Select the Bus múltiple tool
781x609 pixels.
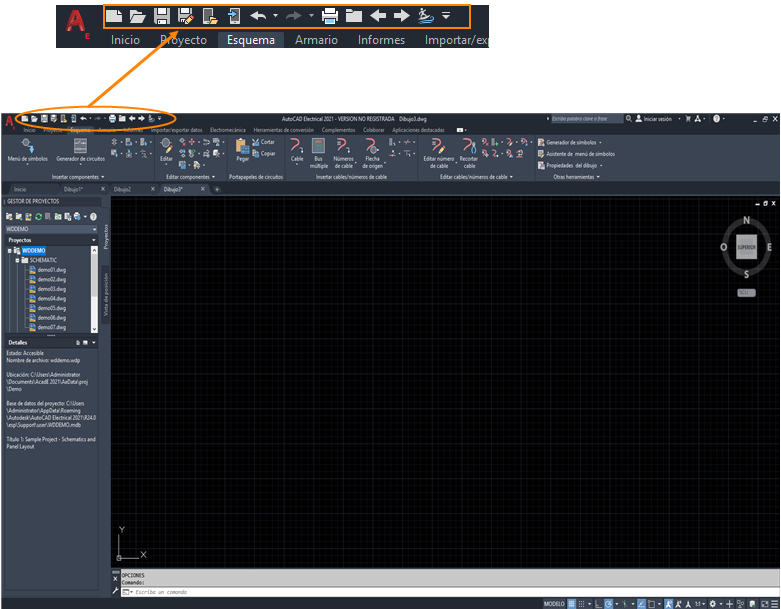coord(318,153)
